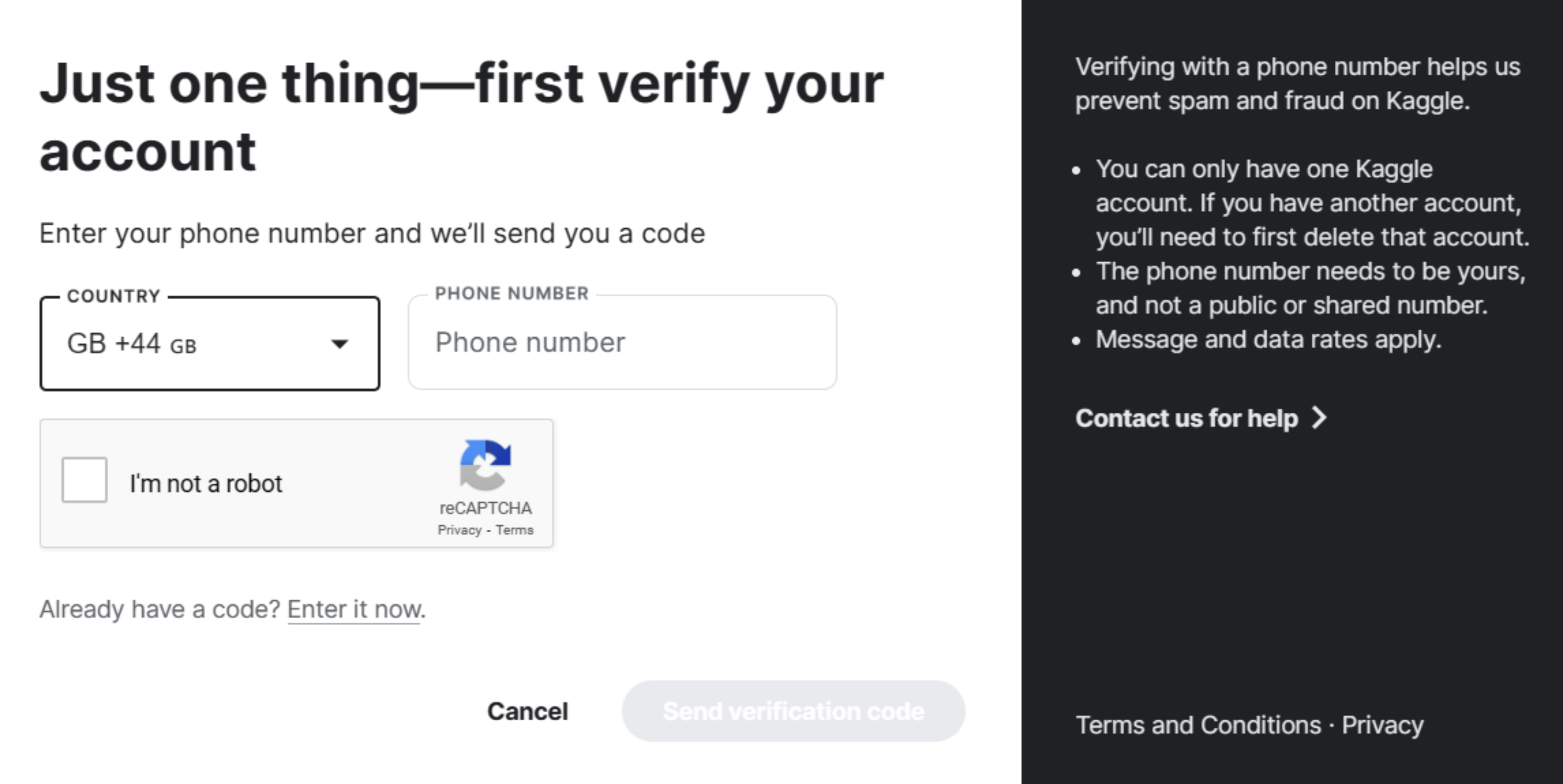Click the Enter it now link

(354, 609)
